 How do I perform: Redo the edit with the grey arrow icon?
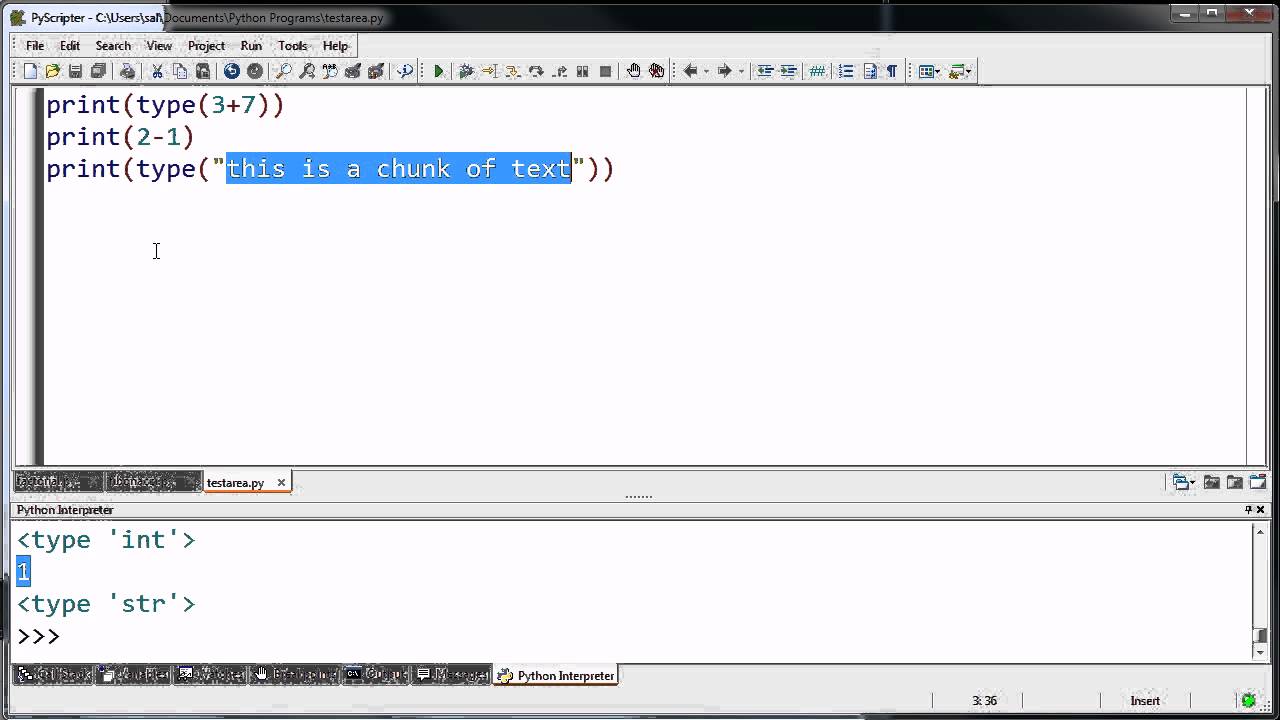click(255, 71)
